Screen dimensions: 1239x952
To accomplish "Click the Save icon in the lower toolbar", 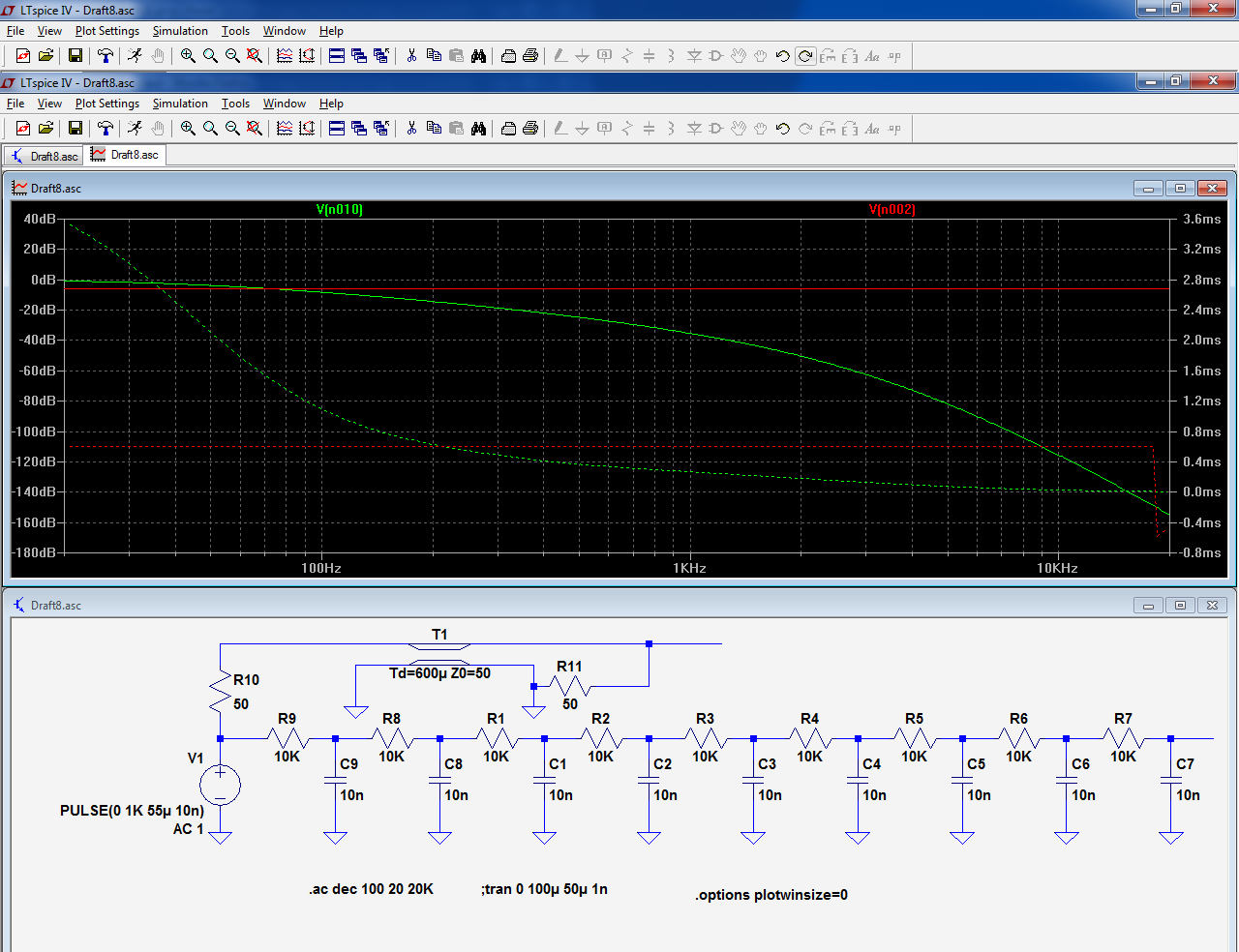I will (x=75, y=128).
